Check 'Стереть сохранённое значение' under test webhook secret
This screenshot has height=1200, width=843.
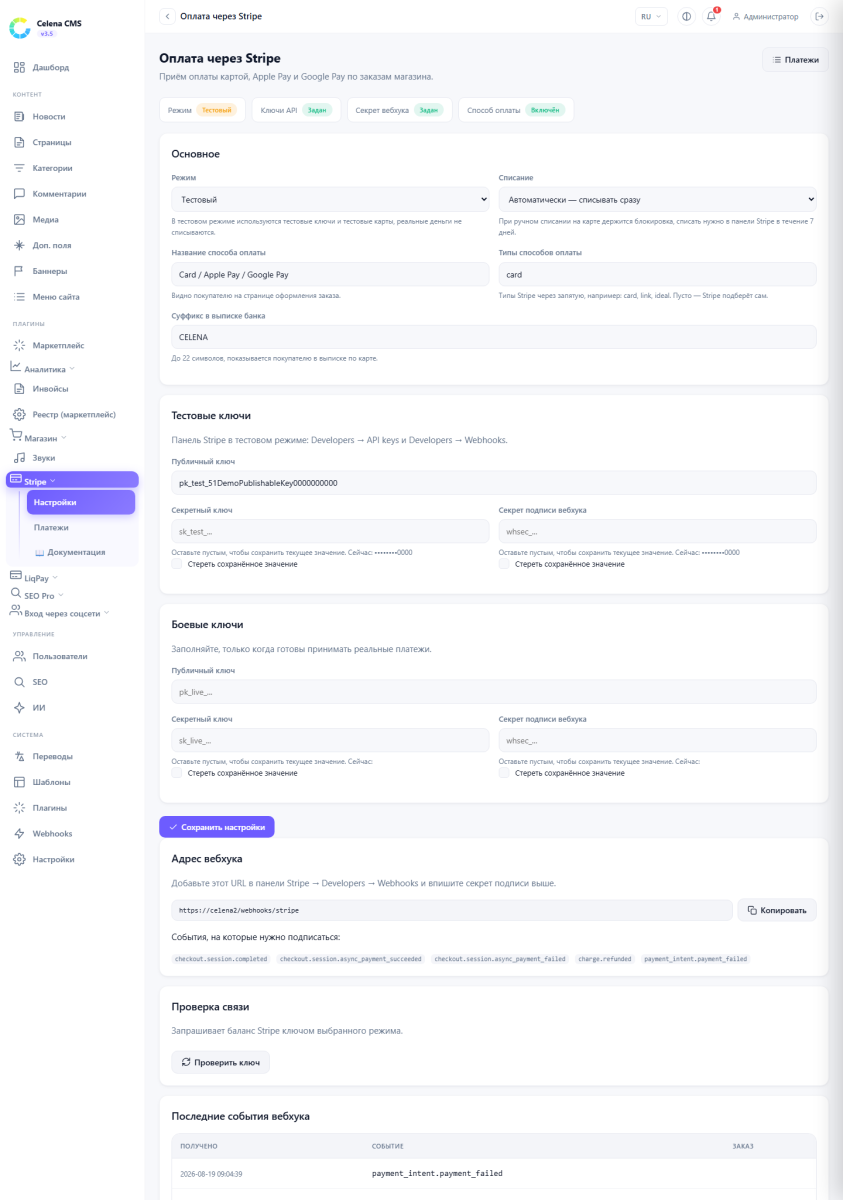click(504, 564)
